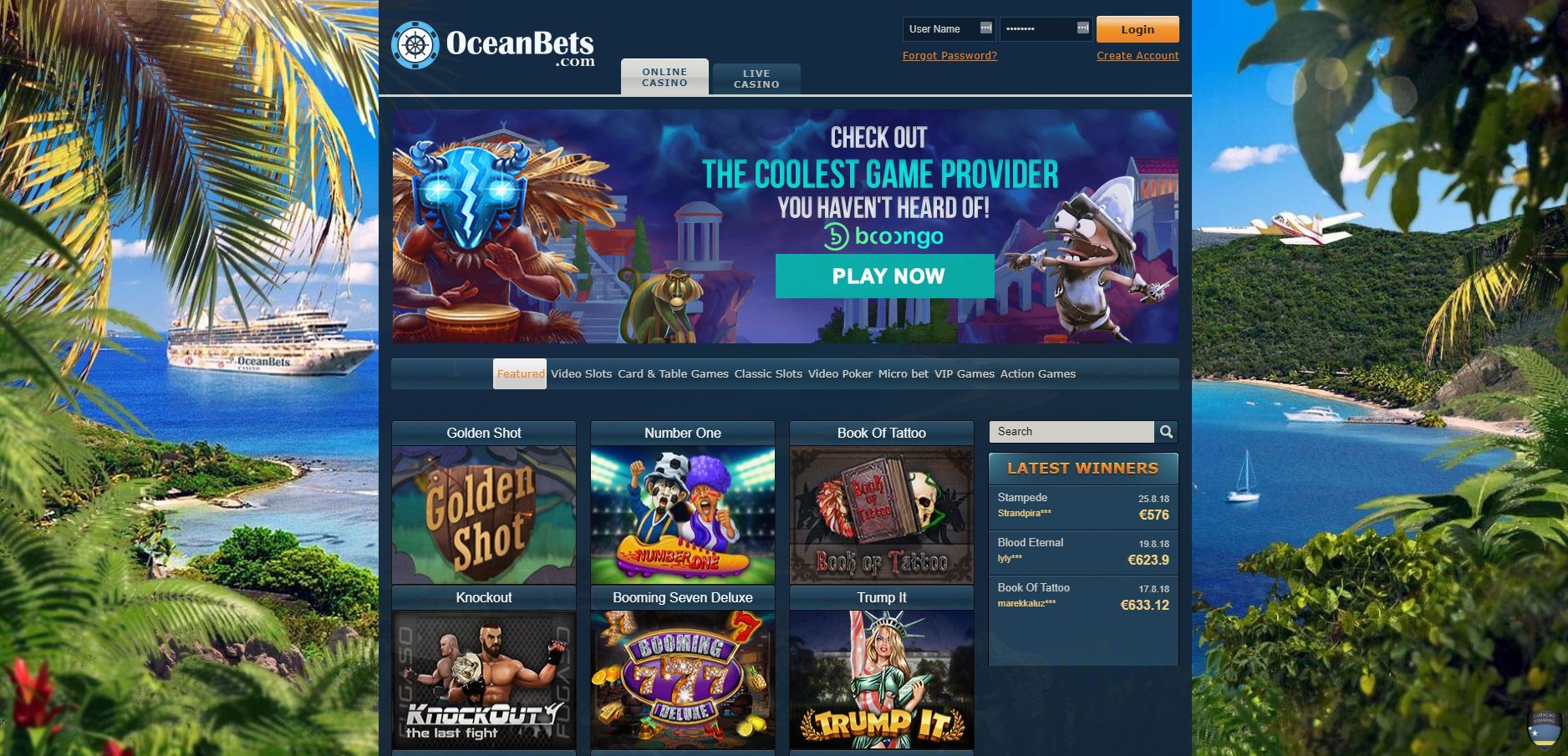Switch to the Live Casino tab
Viewport: 1568px width, 756px height.
tap(756, 79)
